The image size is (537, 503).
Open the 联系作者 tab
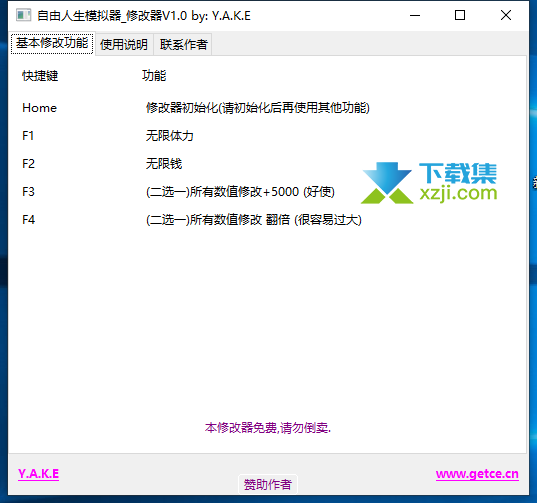[x=183, y=44]
